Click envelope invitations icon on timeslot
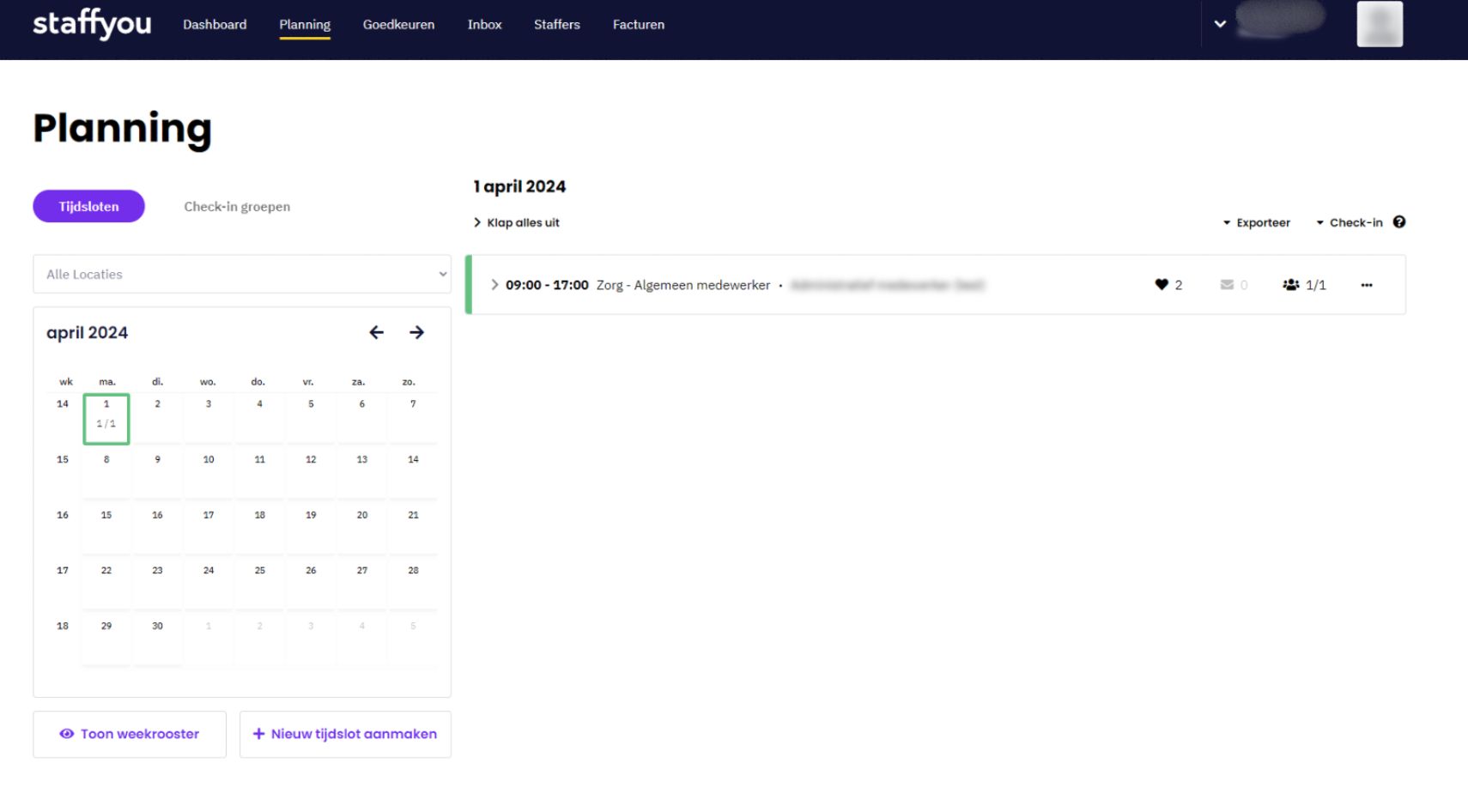Image resolution: width=1468 pixels, height=812 pixels. (1227, 285)
